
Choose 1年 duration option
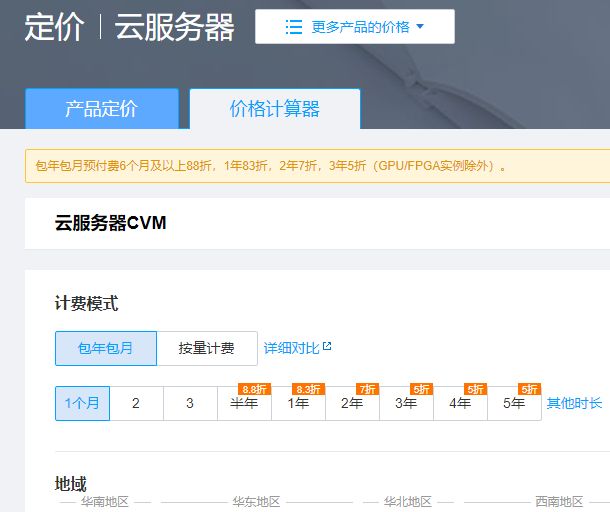click(298, 403)
